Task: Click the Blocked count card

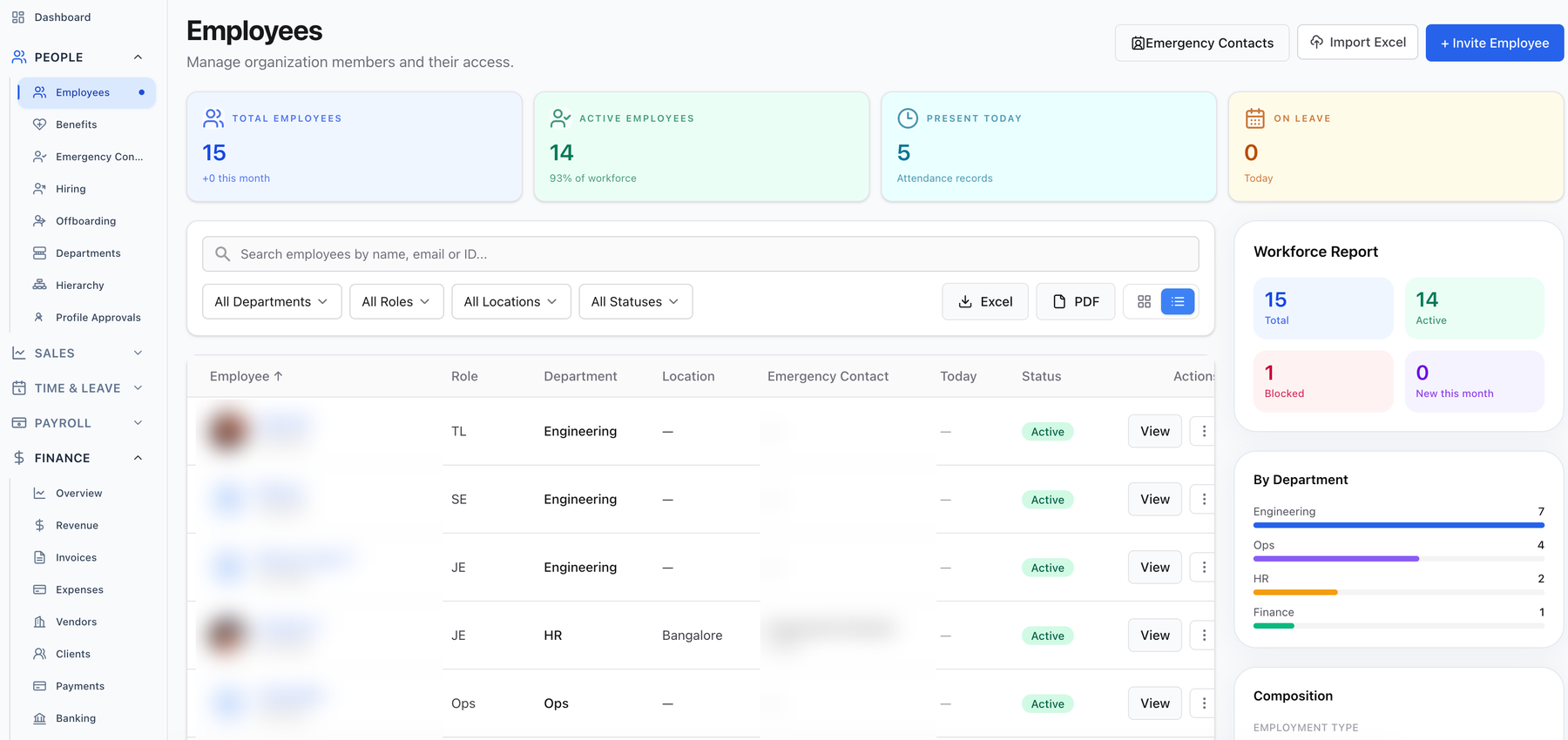Action: [1323, 381]
